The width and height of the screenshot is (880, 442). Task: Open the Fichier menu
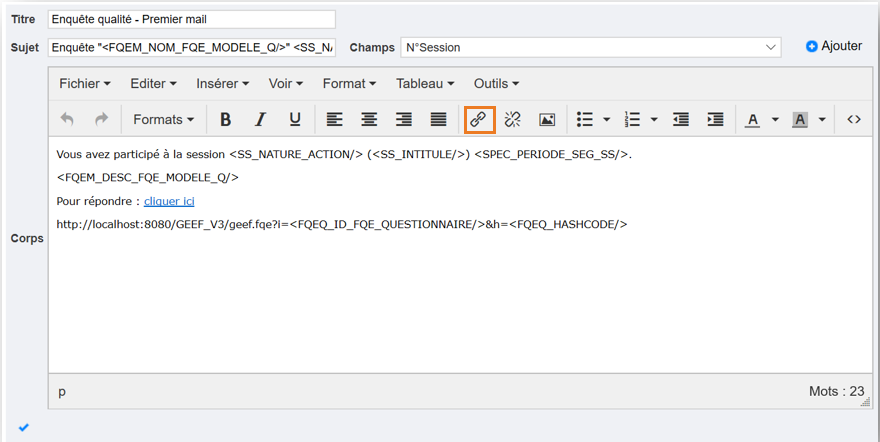[x=85, y=83]
